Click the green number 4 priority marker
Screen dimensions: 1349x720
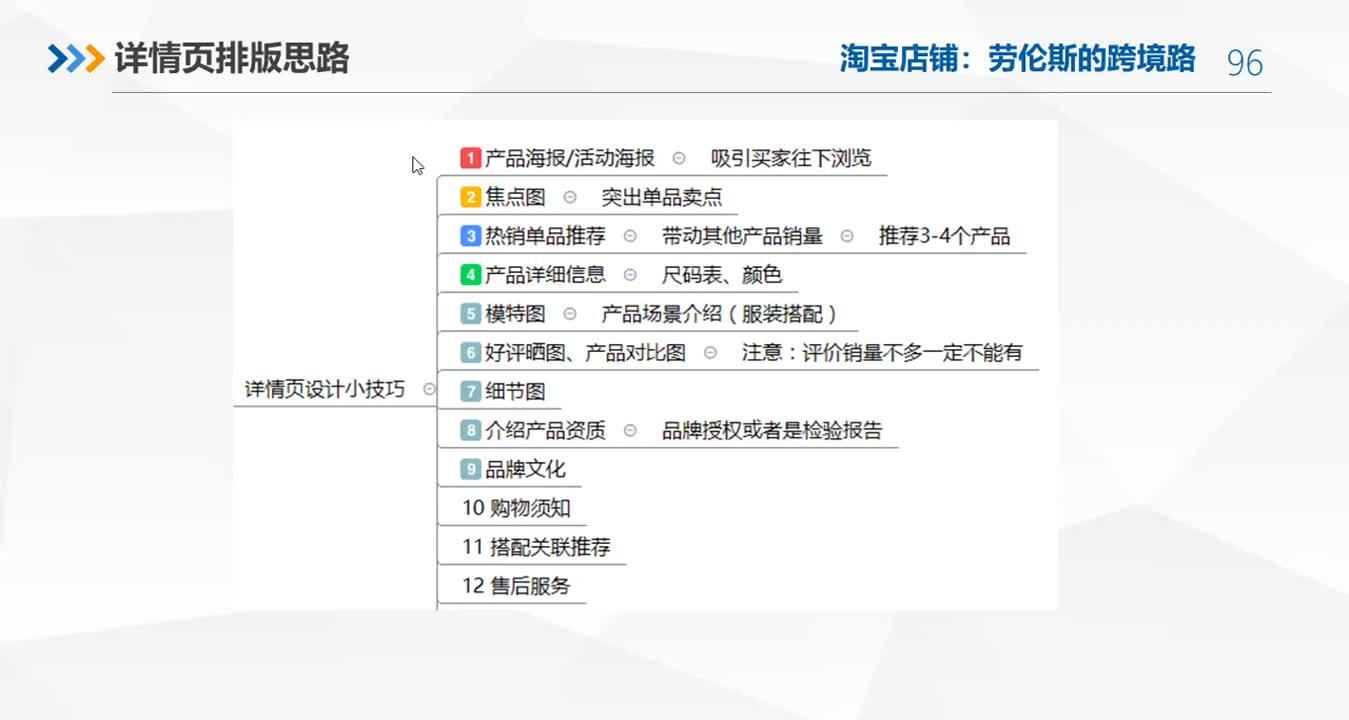click(471, 275)
